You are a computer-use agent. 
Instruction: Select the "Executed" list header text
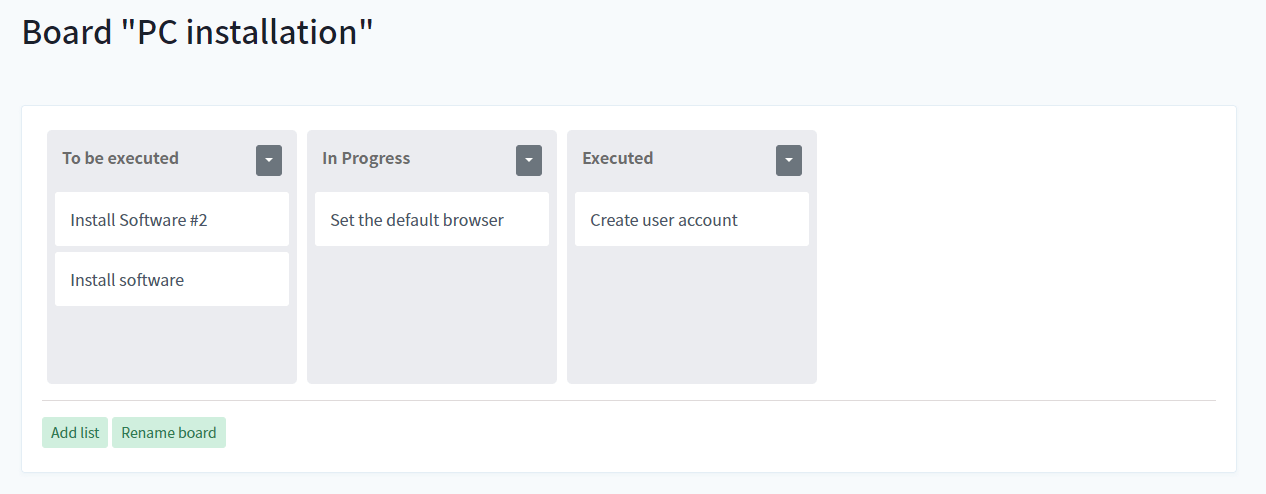[617, 158]
